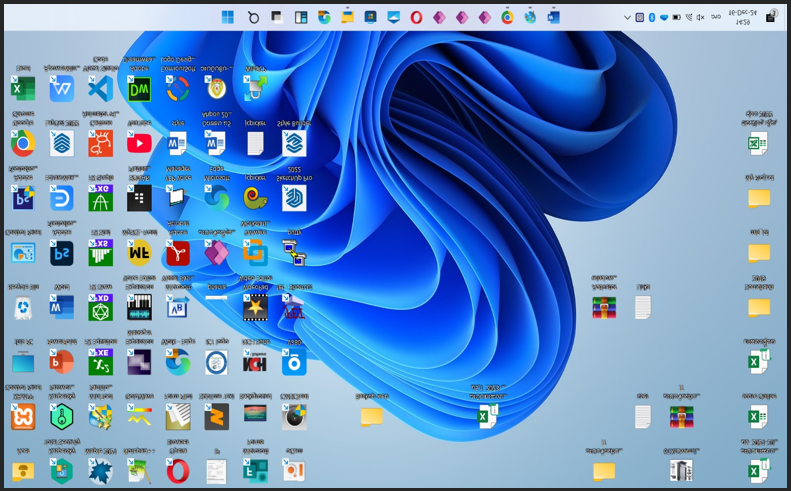Click the Sublime Text desktop icon
This screenshot has width=791, height=491.
click(x=216, y=417)
